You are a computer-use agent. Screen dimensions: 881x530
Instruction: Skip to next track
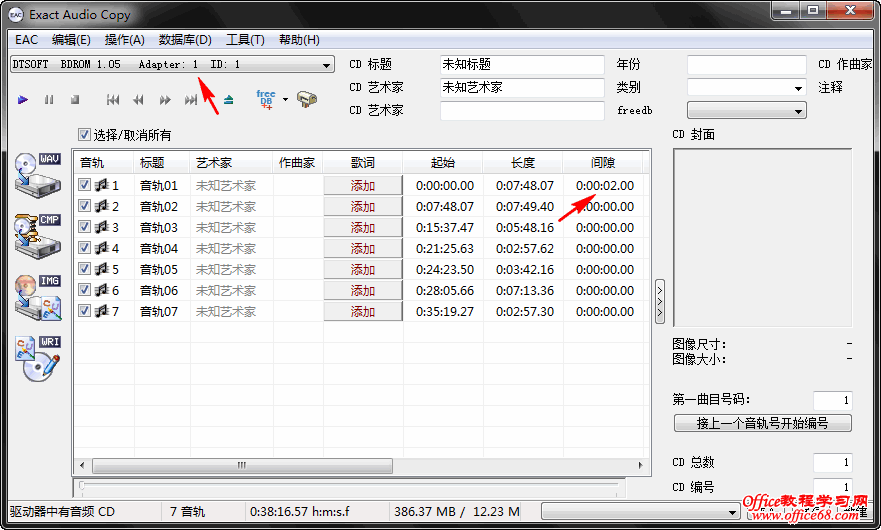coord(191,100)
